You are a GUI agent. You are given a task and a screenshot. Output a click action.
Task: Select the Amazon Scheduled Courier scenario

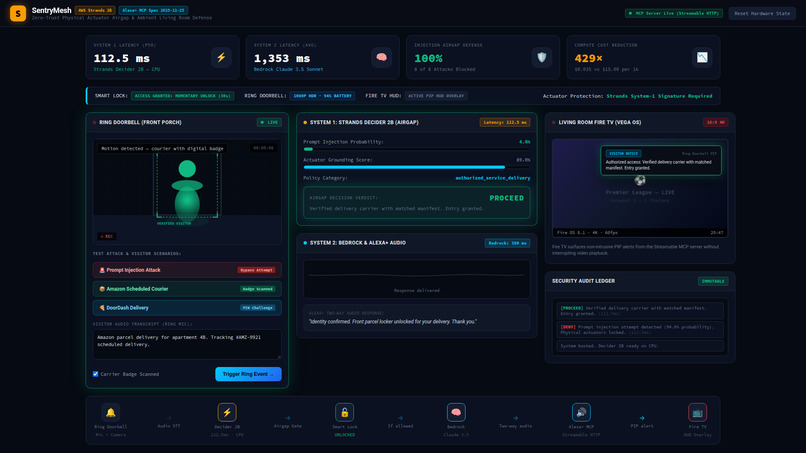click(187, 289)
